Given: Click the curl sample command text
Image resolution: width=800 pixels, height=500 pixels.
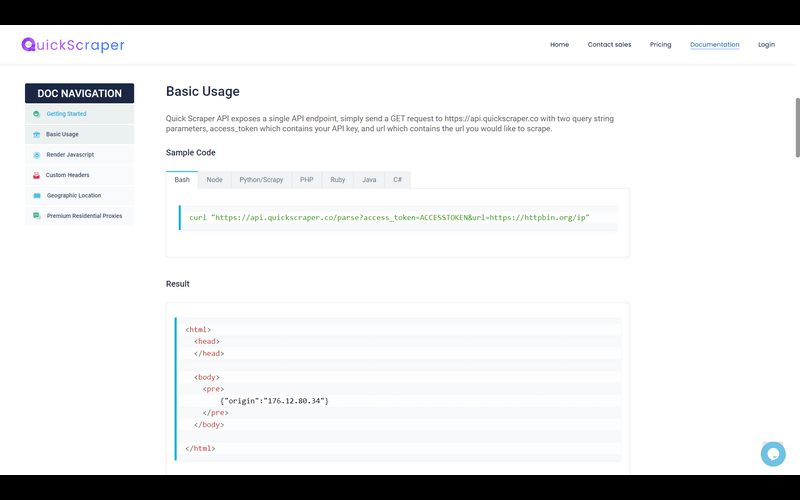Looking at the screenshot, I should 389,218.
